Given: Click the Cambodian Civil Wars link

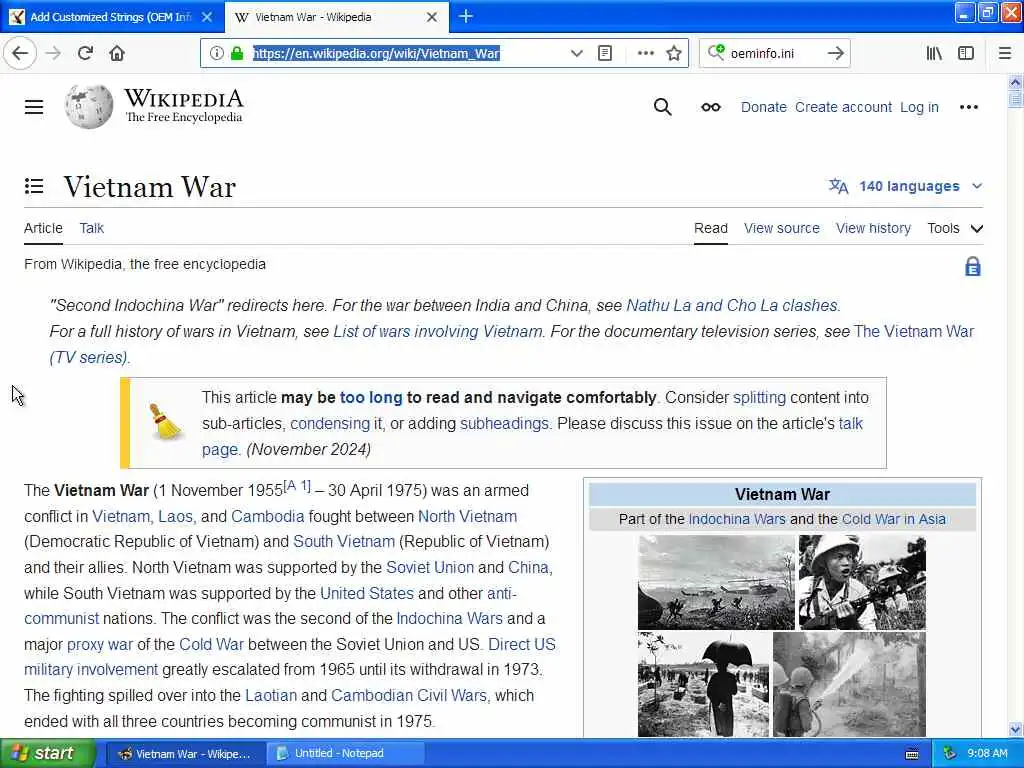Looking at the screenshot, I should (x=411, y=695).
